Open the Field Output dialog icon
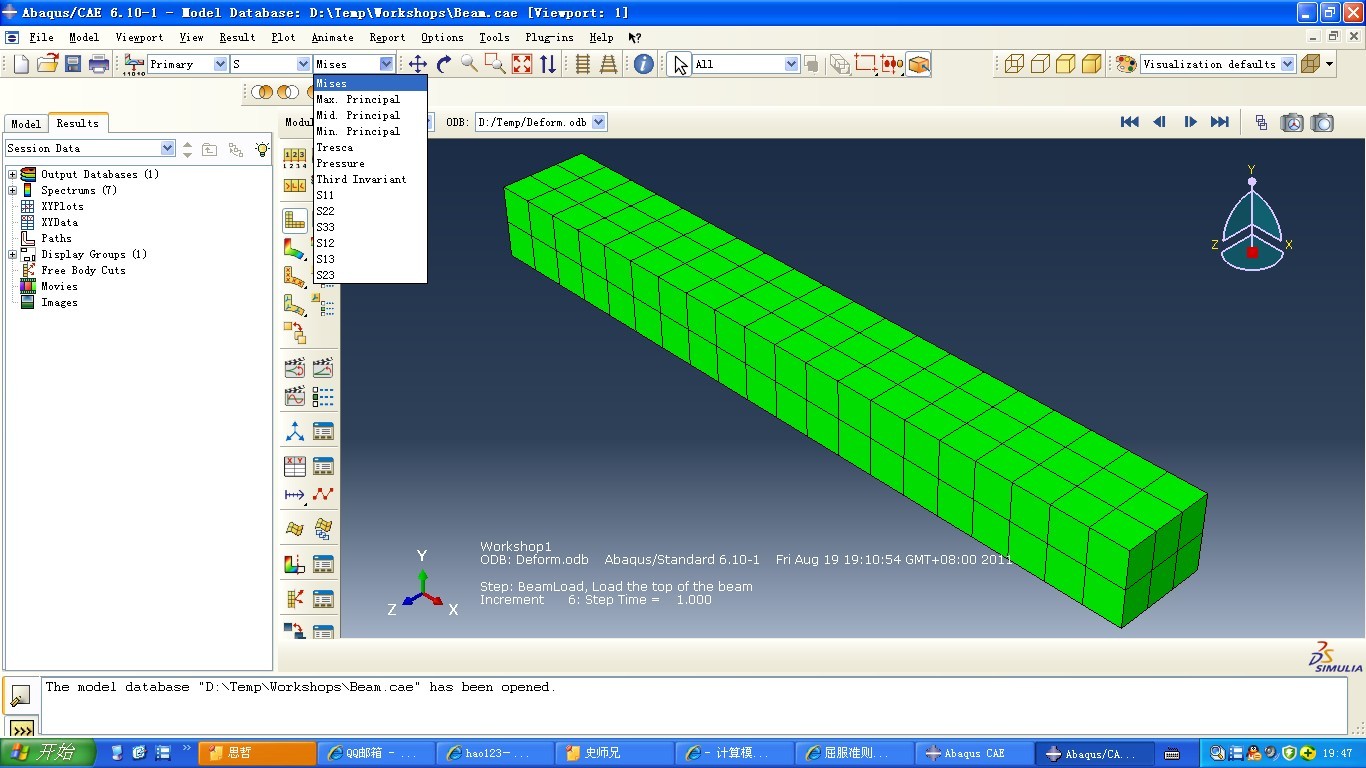The width and height of the screenshot is (1366, 768). tap(134, 64)
